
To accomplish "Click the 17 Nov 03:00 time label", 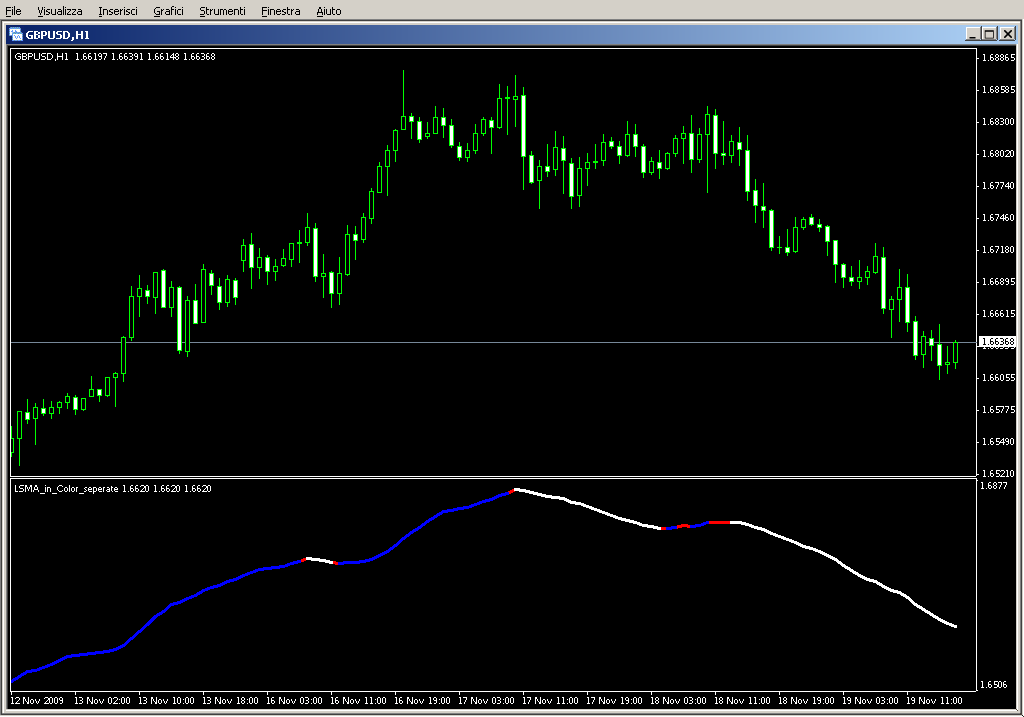I will (486, 701).
